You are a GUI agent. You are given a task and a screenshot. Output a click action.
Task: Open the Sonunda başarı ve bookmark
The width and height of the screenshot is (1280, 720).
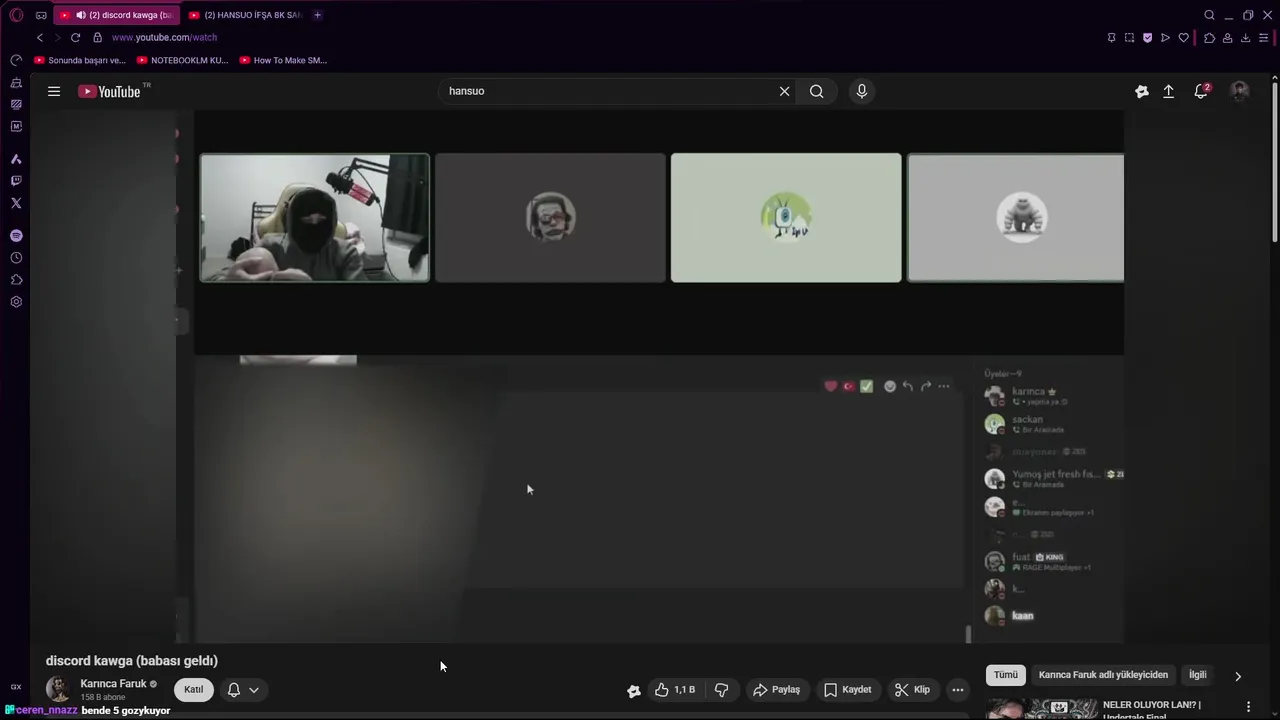point(80,60)
